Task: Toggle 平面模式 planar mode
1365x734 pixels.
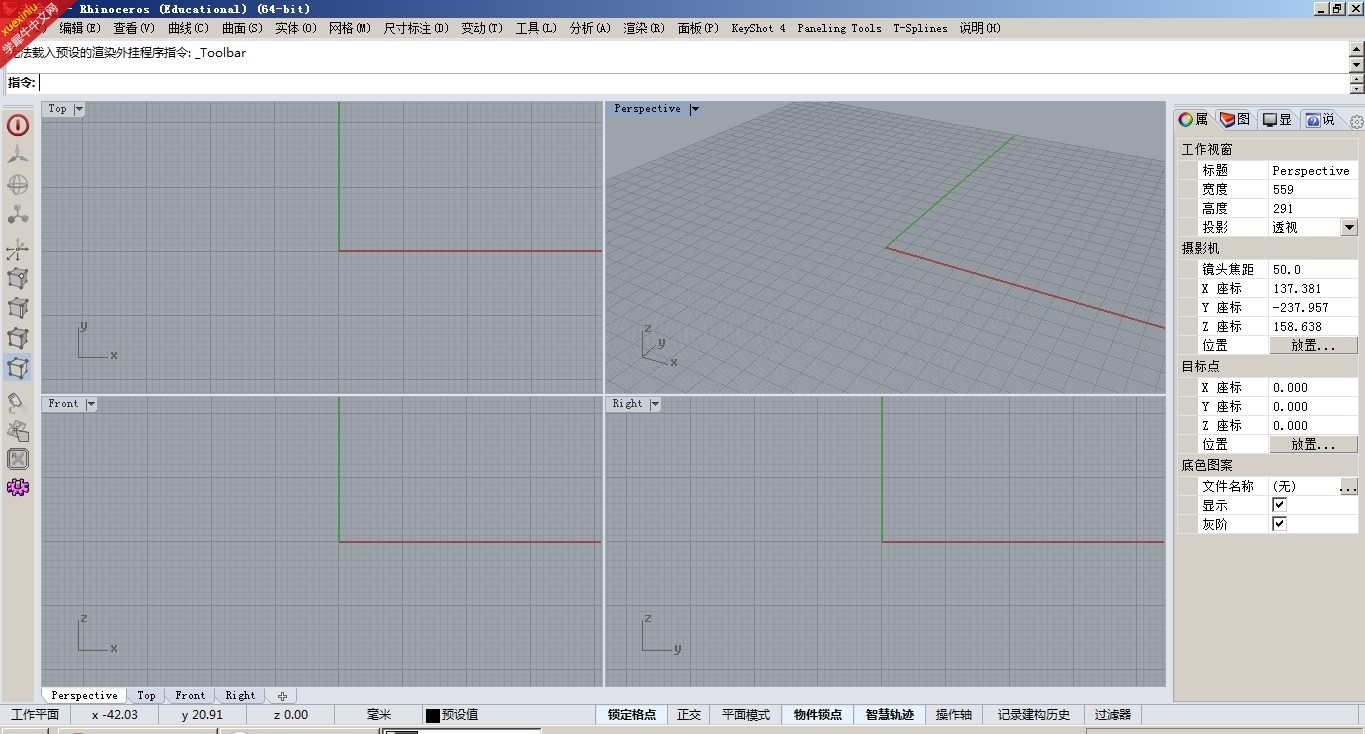Action: tap(746, 715)
